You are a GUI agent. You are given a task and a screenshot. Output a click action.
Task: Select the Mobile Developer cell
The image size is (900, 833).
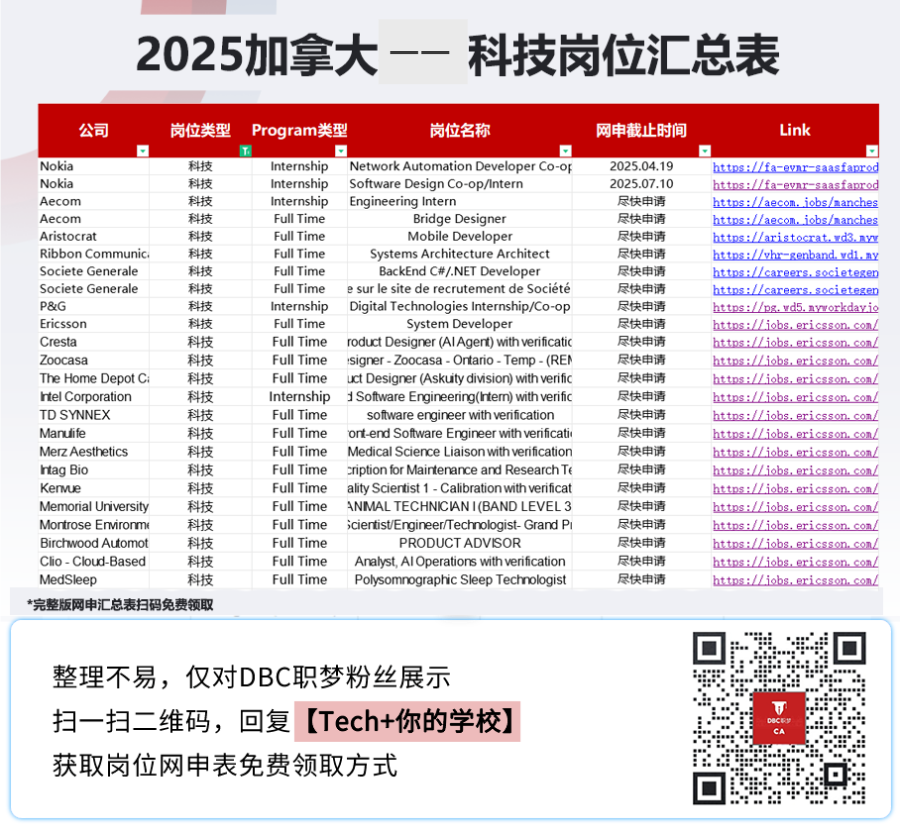tap(460, 236)
